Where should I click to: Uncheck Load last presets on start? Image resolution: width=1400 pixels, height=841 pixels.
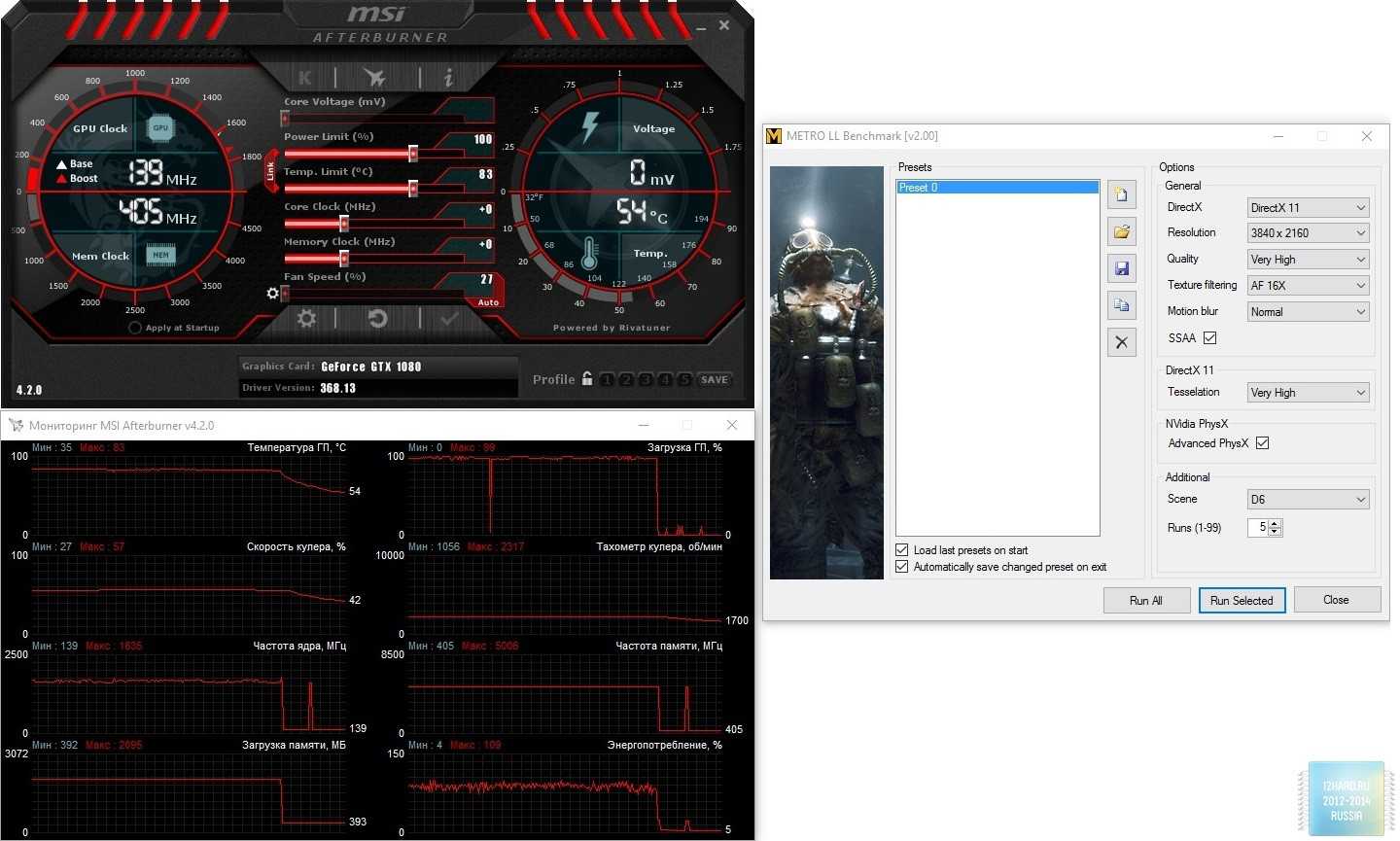902,550
